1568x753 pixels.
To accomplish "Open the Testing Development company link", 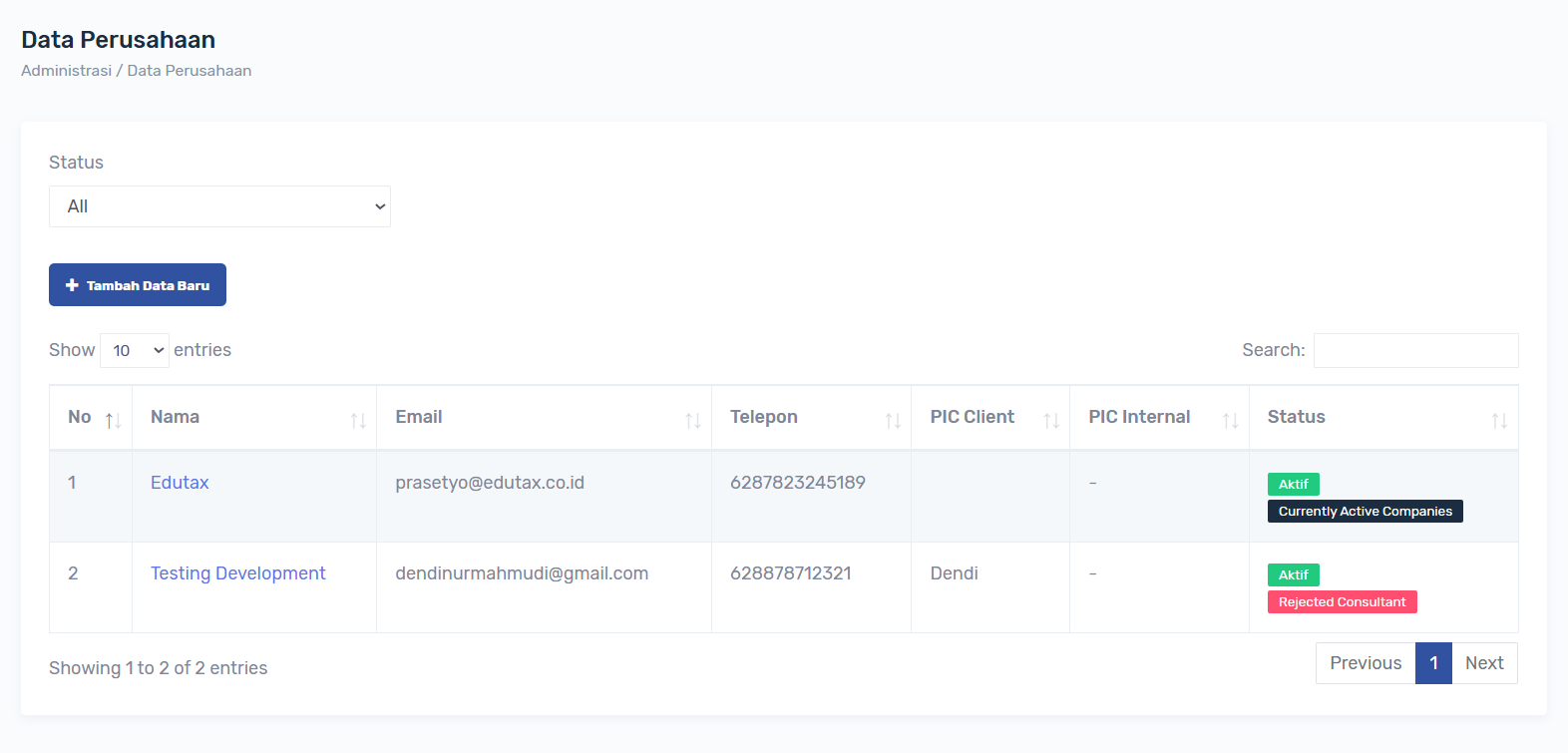I will click(x=237, y=573).
